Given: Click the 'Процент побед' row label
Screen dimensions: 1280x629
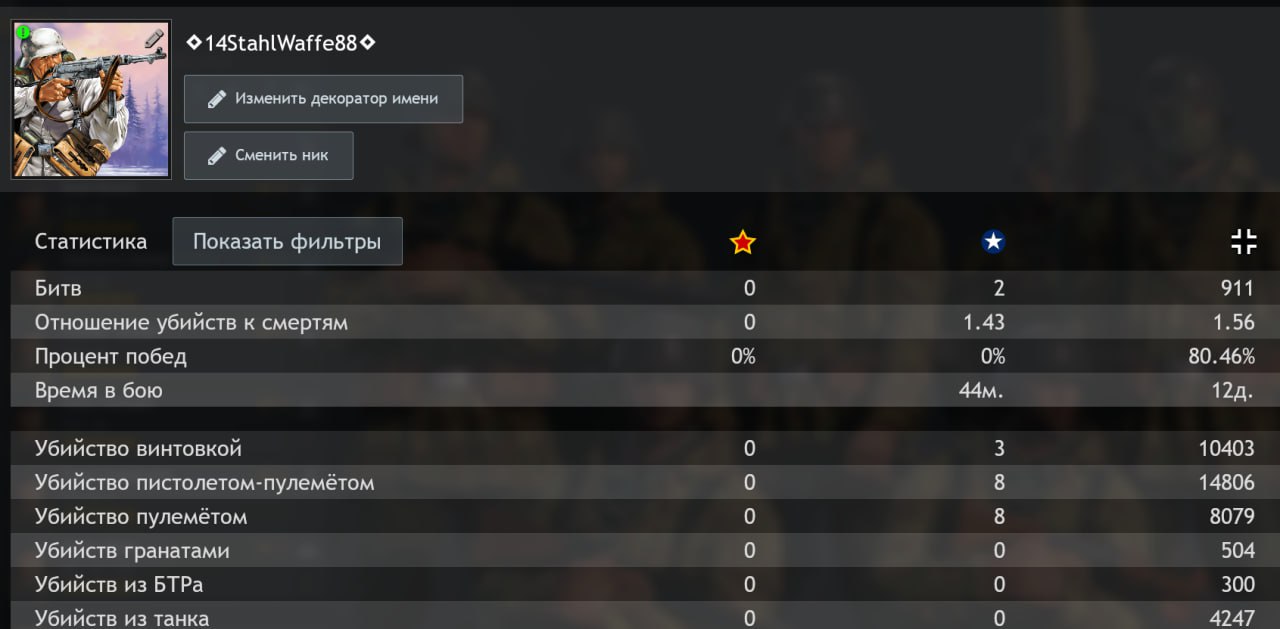Looking at the screenshot, I should coord(110,357).
